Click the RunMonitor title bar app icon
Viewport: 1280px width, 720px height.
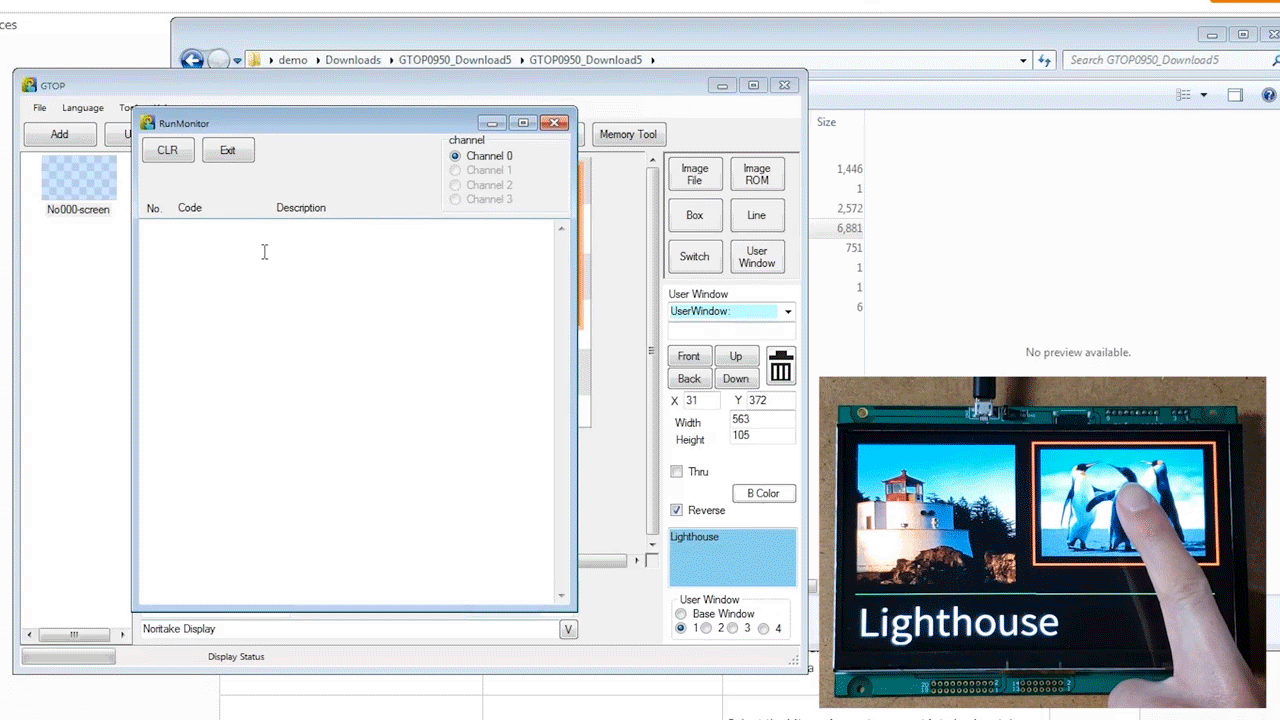[148, 123]
